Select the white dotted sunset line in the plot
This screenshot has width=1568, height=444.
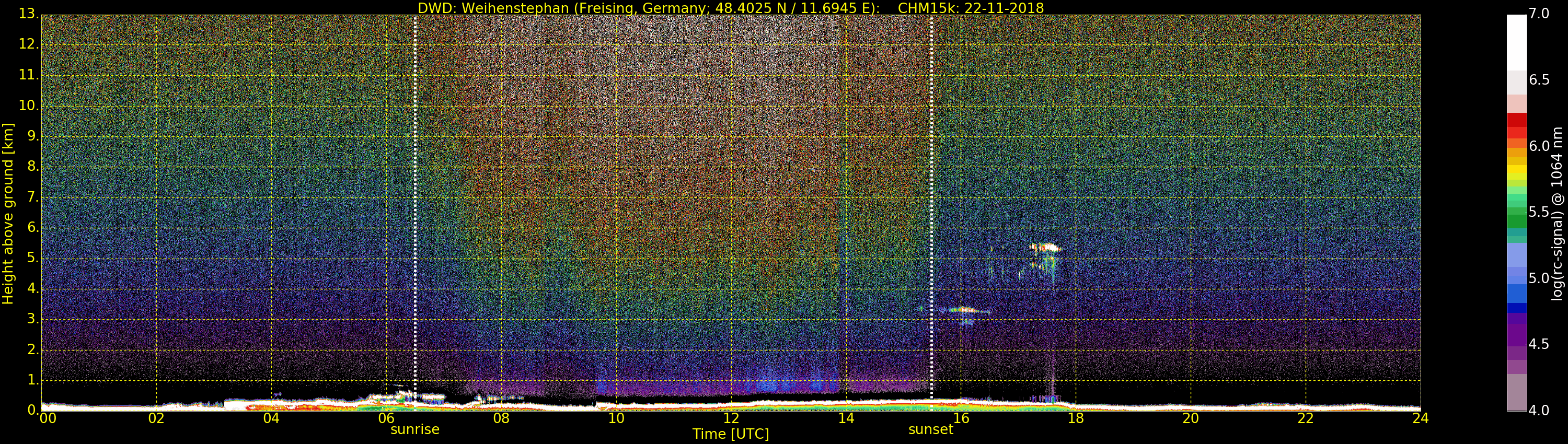point(931,182)
